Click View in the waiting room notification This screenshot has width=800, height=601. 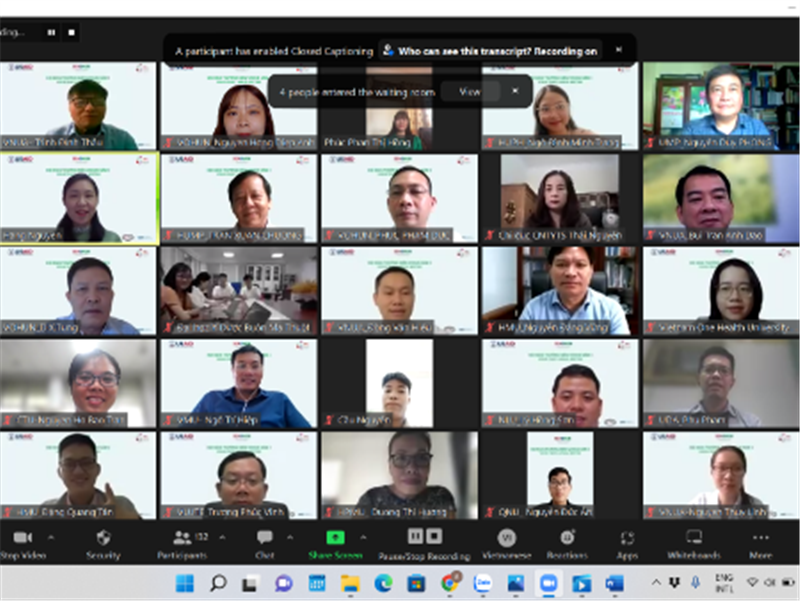469,91
